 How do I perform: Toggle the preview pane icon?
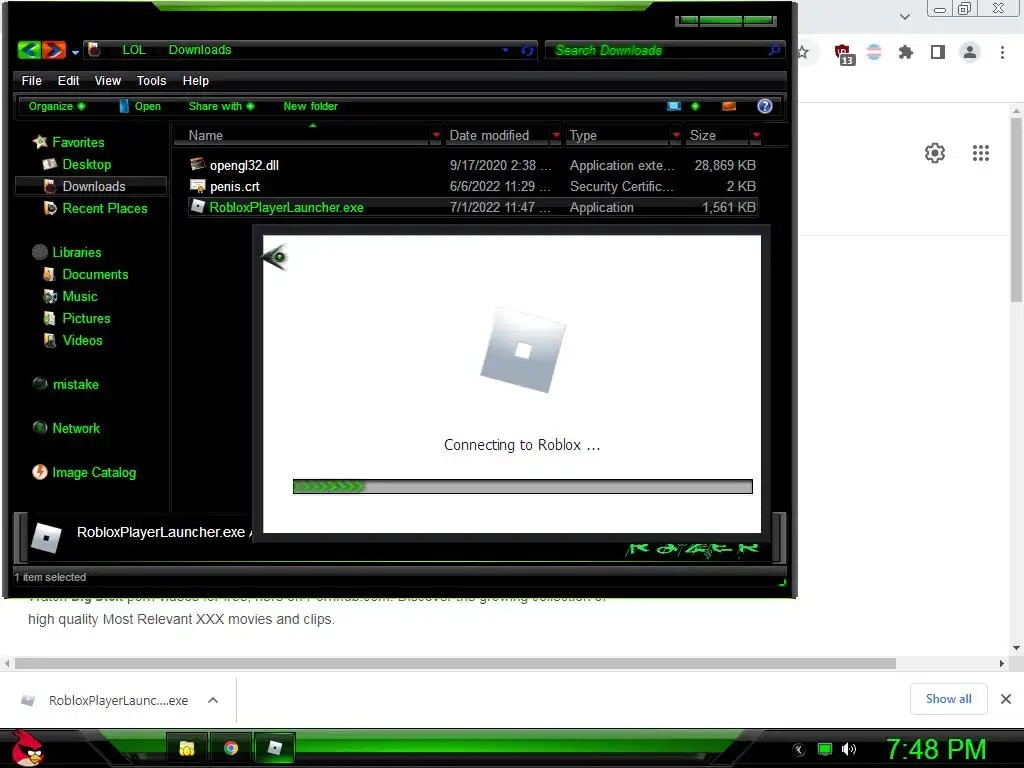point(729,106)
